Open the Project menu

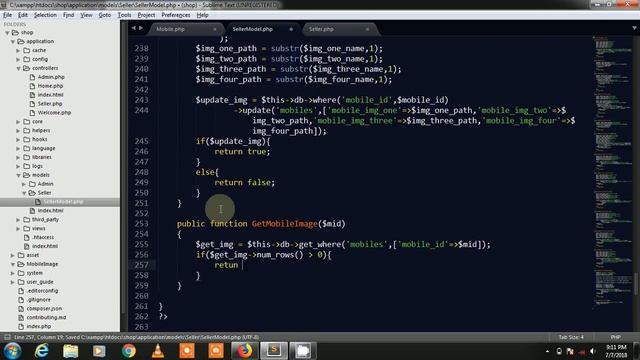(146, 15)
